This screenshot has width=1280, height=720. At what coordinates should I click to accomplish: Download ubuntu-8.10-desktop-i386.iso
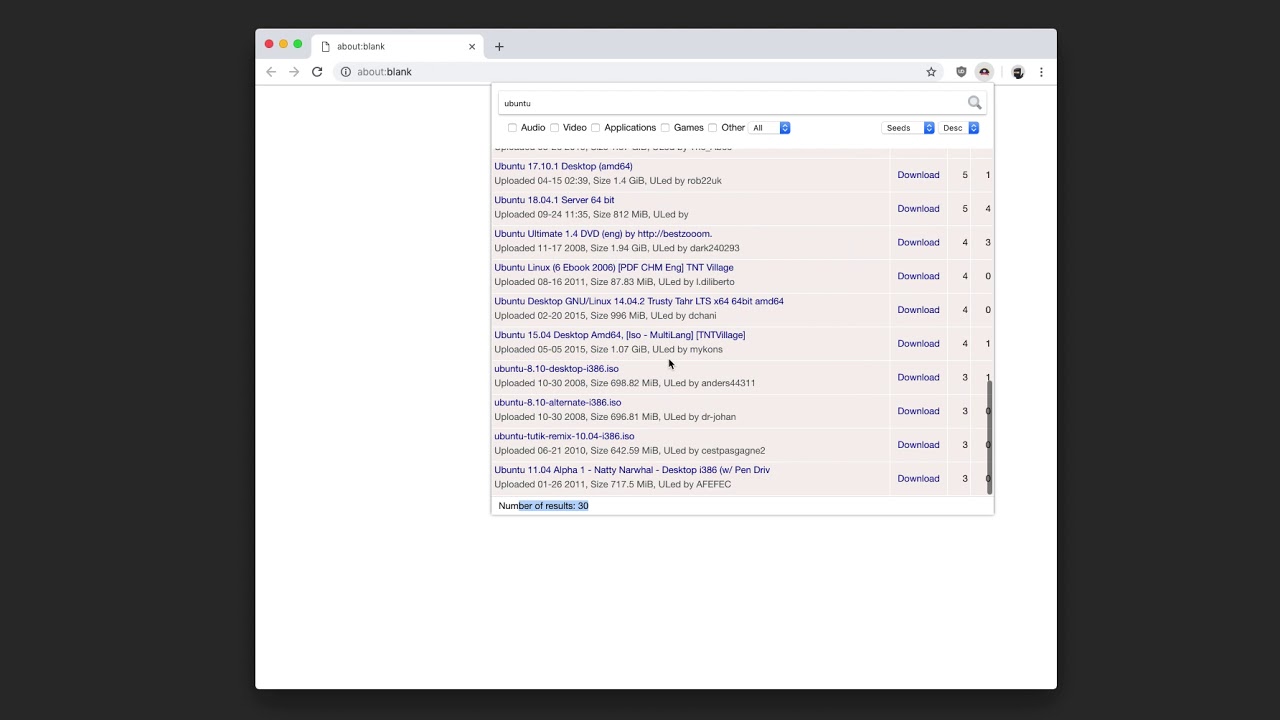tap(918, 378)
